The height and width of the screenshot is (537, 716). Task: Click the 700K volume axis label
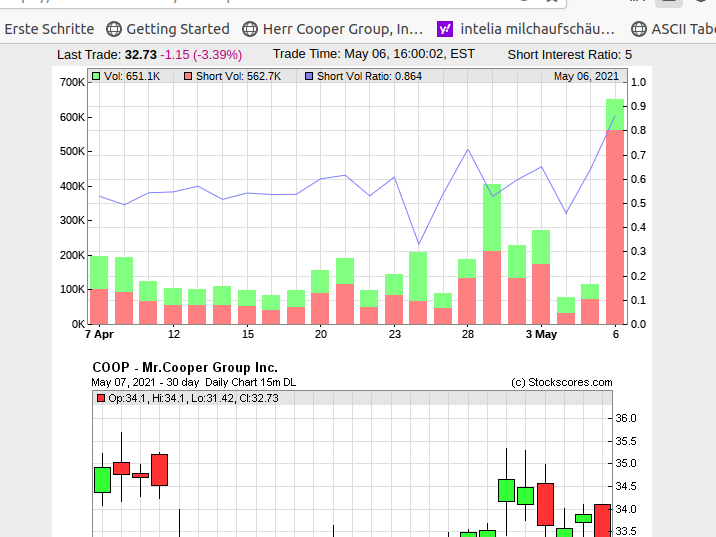[x=72, y=82]
